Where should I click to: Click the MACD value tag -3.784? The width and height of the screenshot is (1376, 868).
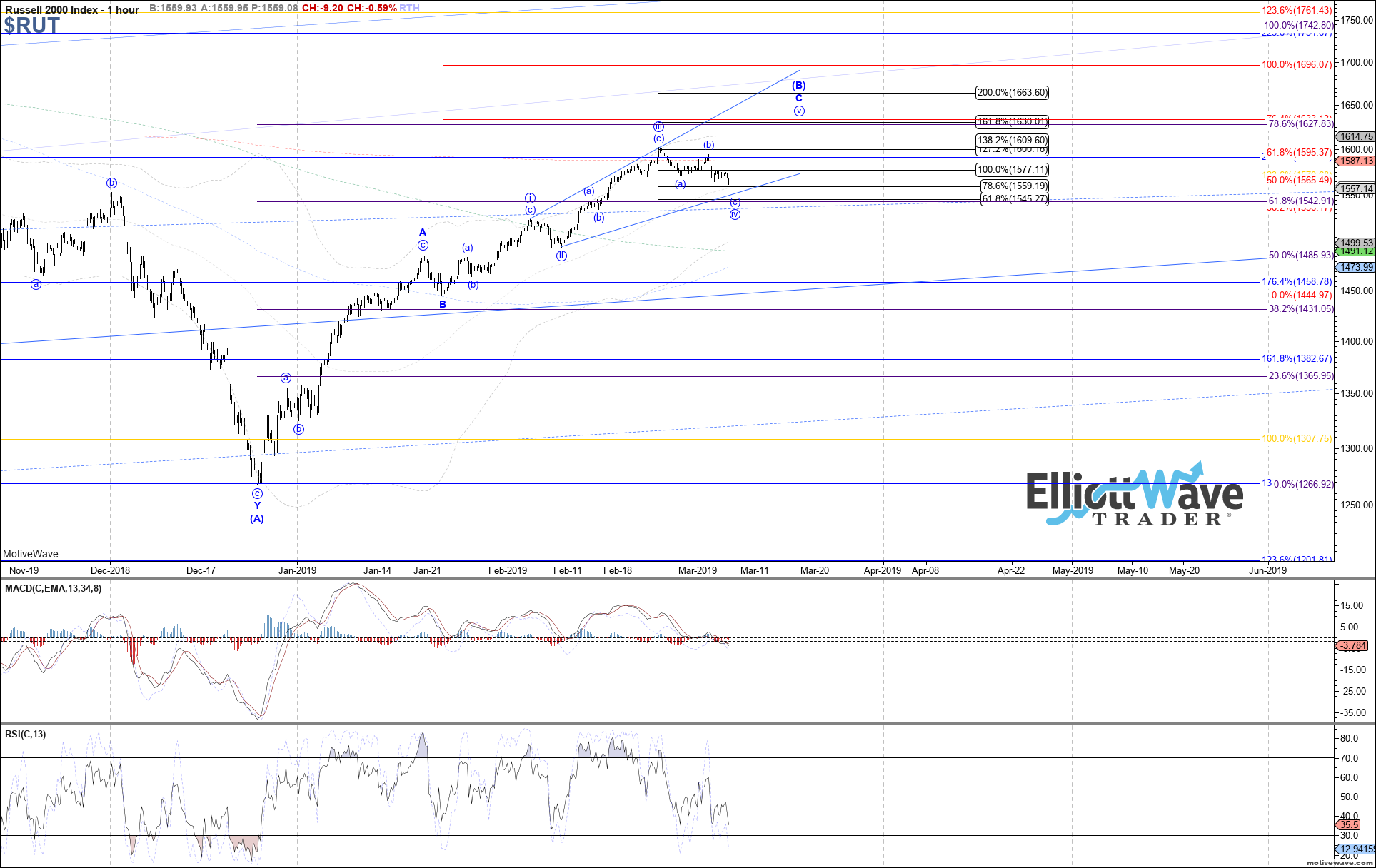click(1351, 646)
